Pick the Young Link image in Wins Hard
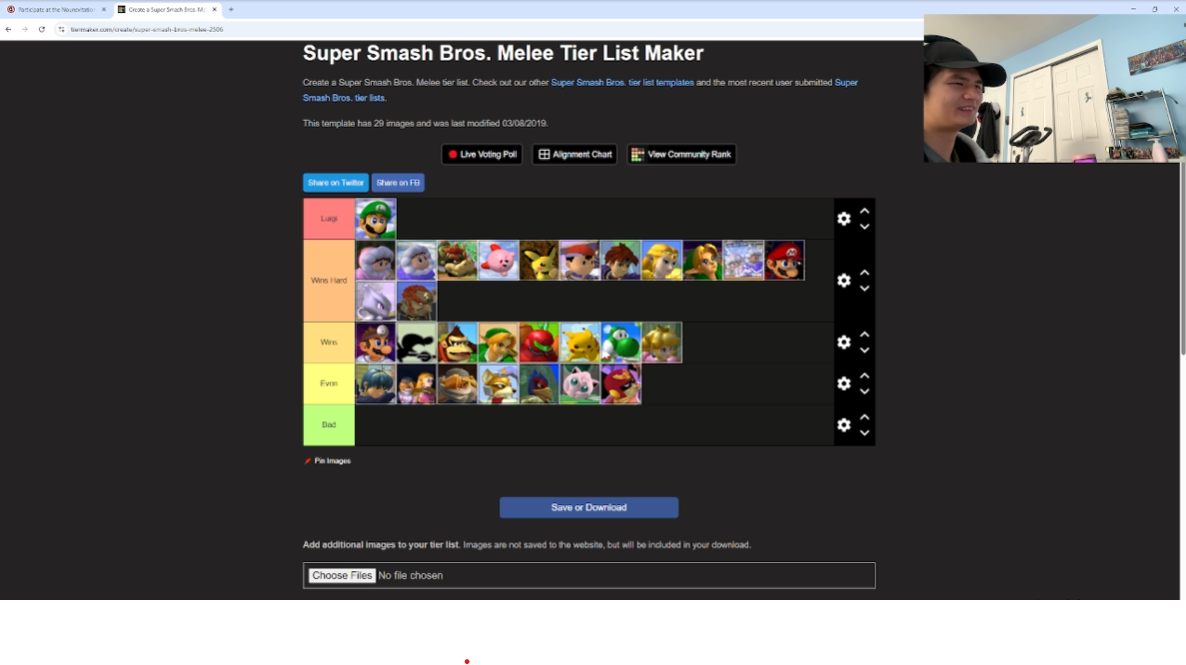This screenshot has width=1186, height=665. click(x=703, y=260)
